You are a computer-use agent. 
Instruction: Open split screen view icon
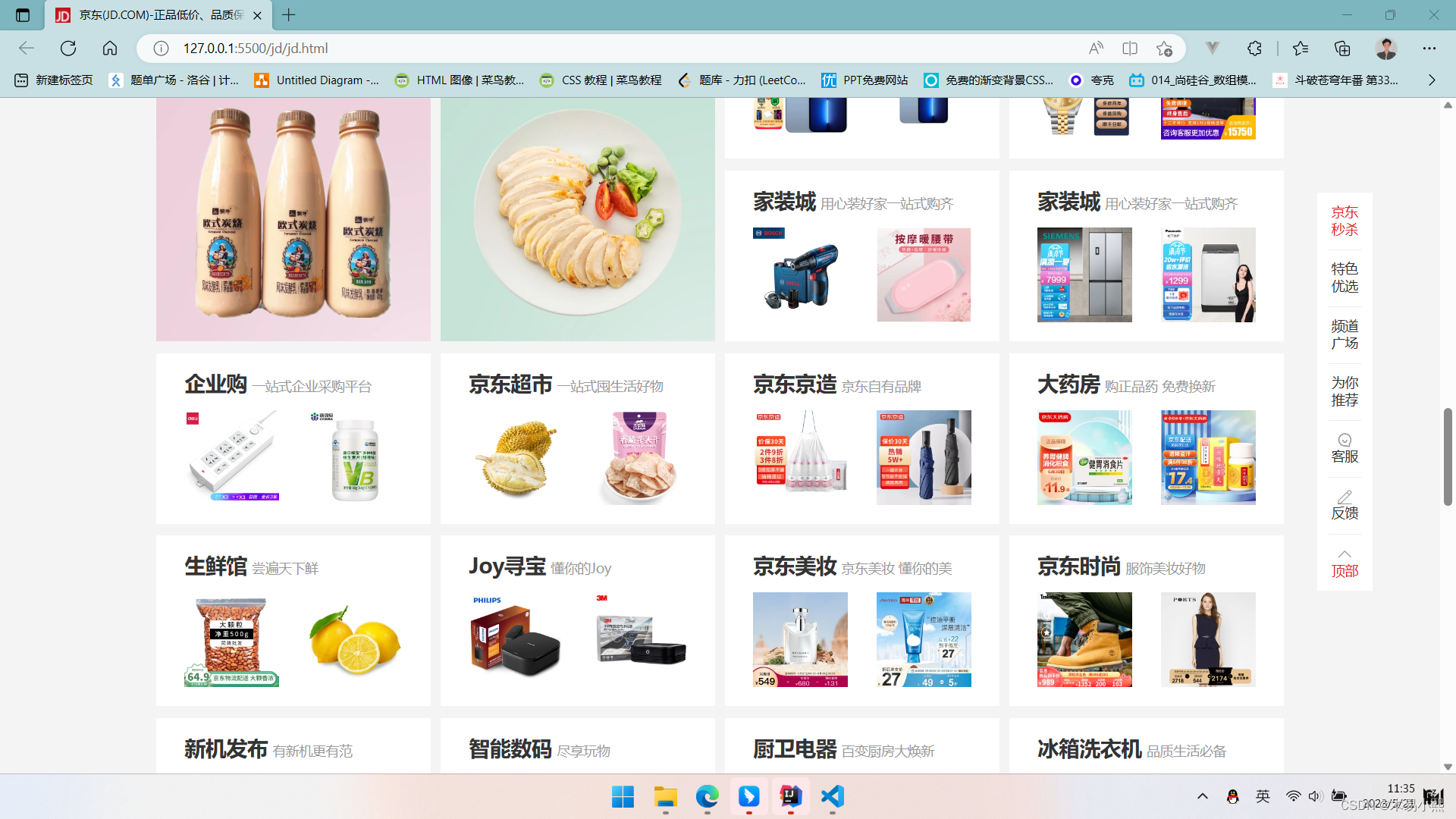coord(1130,49)
